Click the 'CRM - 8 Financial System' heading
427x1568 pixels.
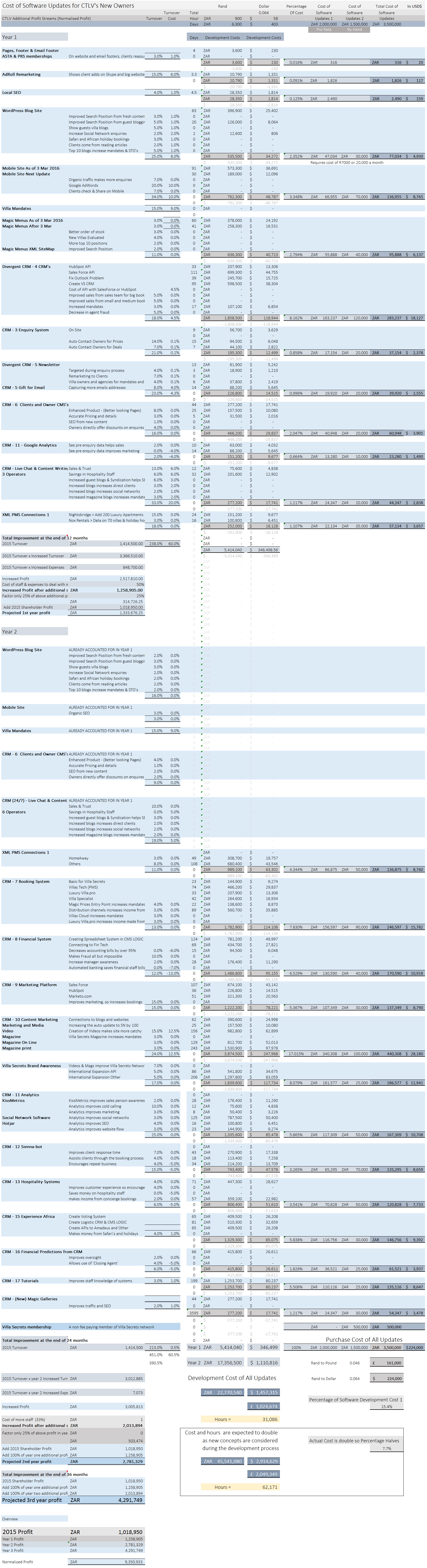click(27, 939)
